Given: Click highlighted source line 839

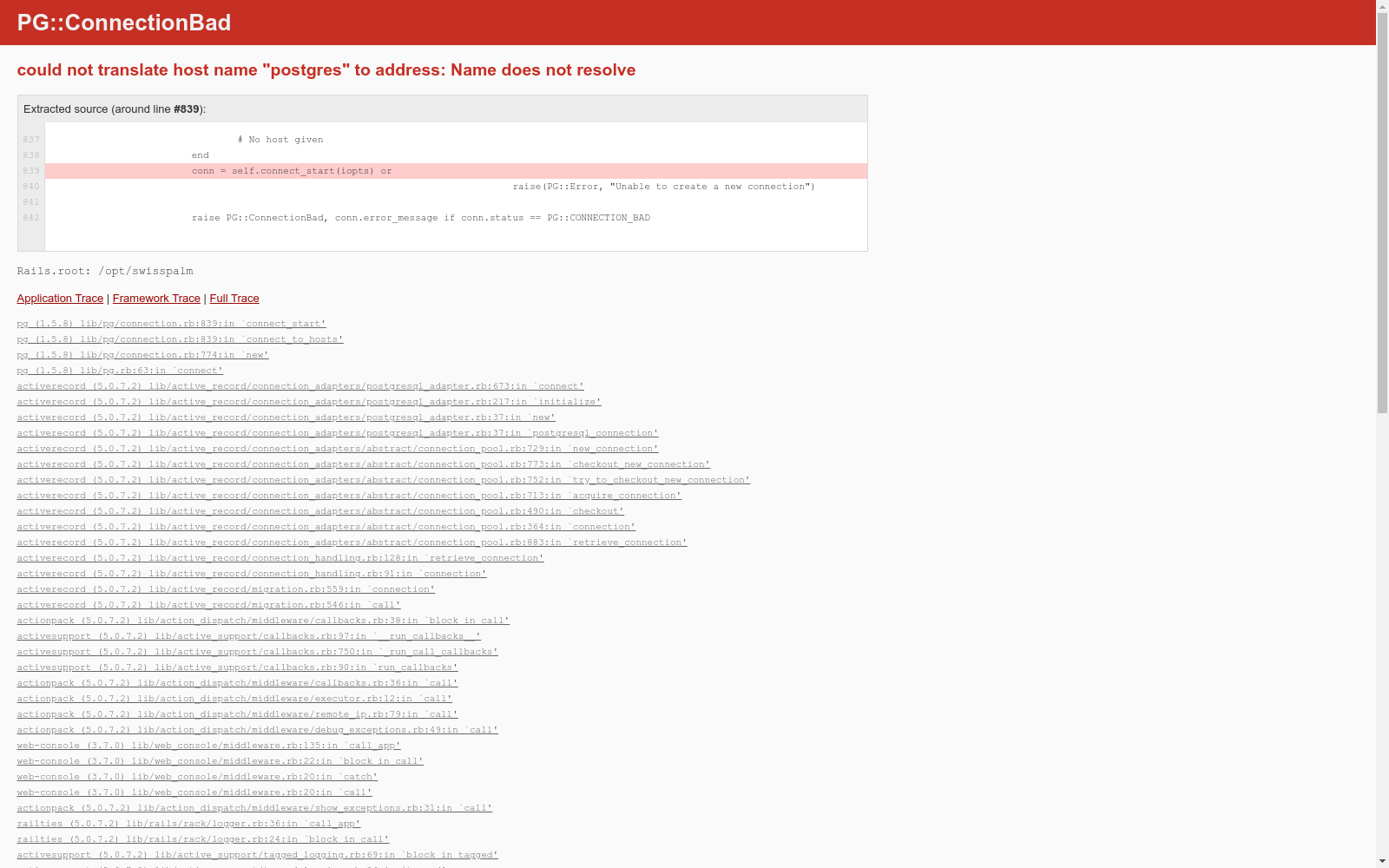Looking at the screenshot, I should tap(456, 171).
